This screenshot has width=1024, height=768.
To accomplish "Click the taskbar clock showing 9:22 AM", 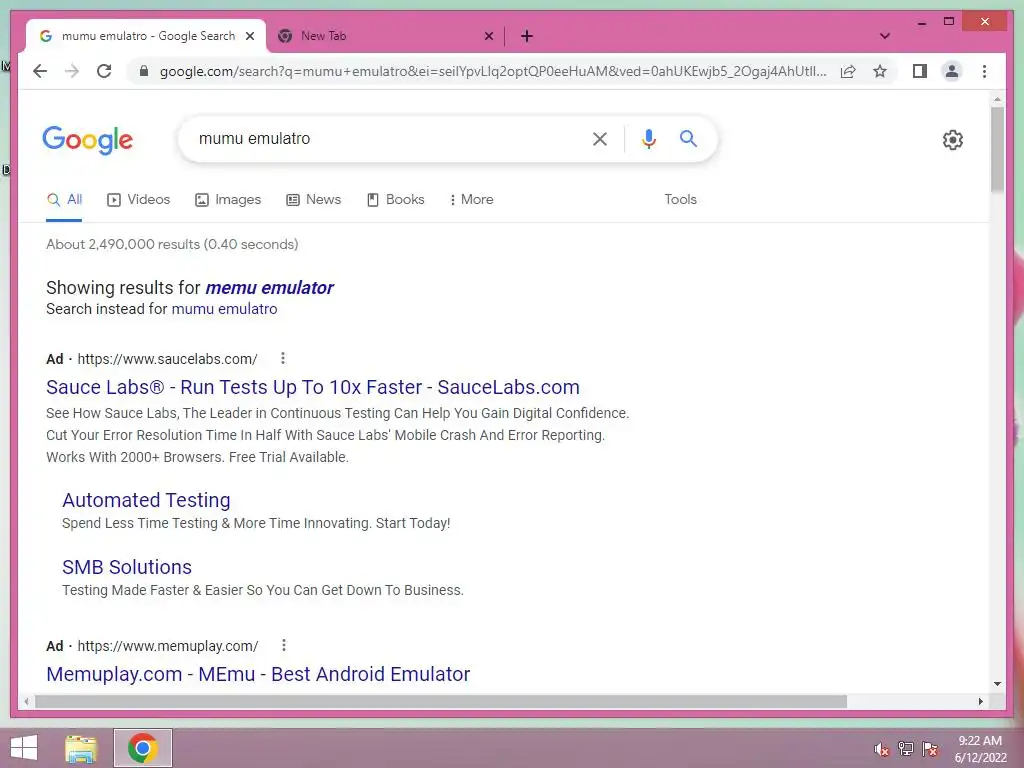I will coord(980,749).
